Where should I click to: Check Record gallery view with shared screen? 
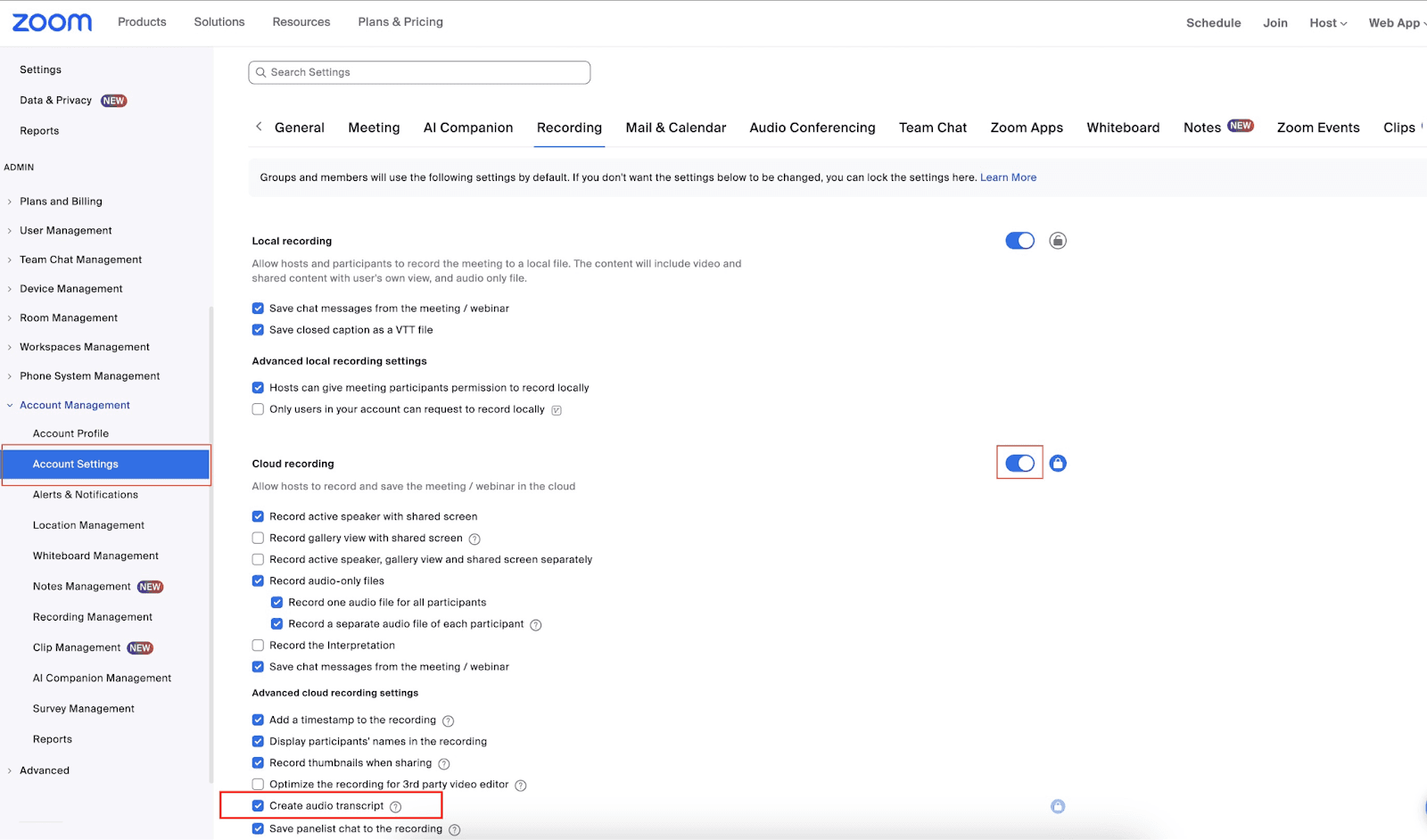pos(258,538)
